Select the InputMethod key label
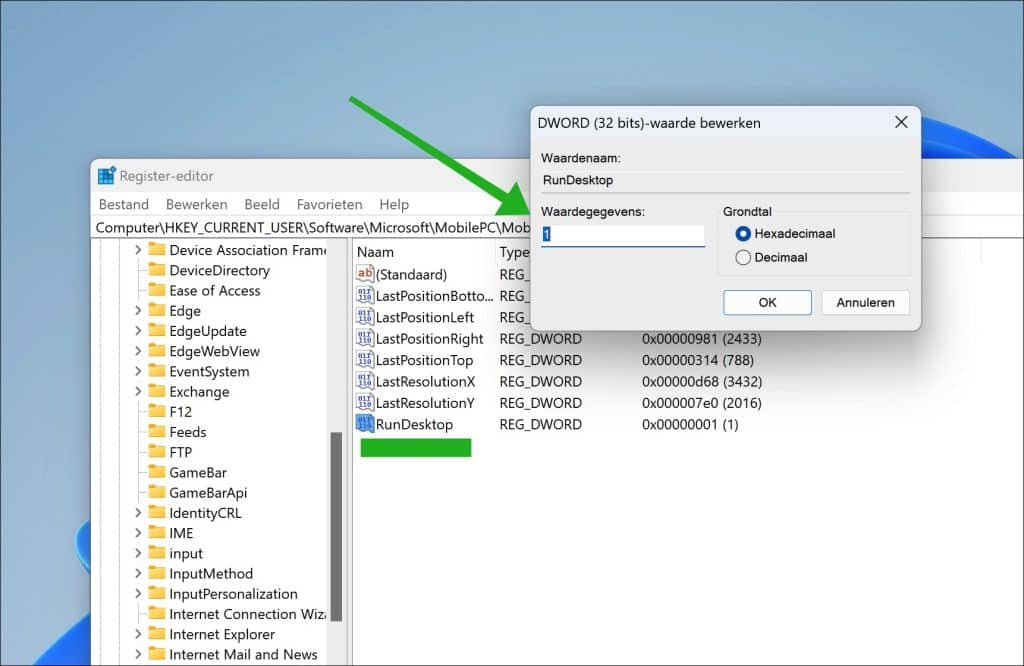1024x666 pixels. pyautogui.click(x=210, y=573)
